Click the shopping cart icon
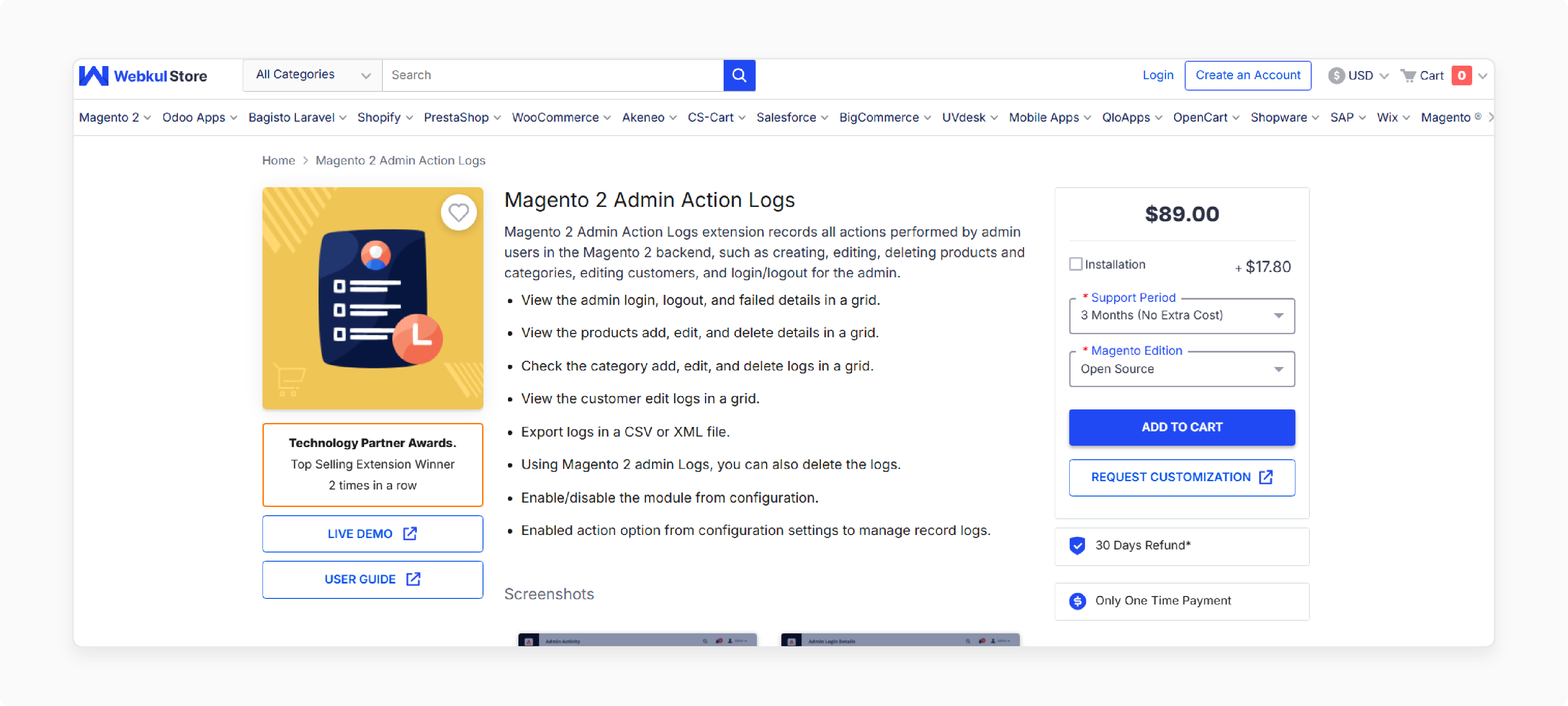 click(1408, 76)
